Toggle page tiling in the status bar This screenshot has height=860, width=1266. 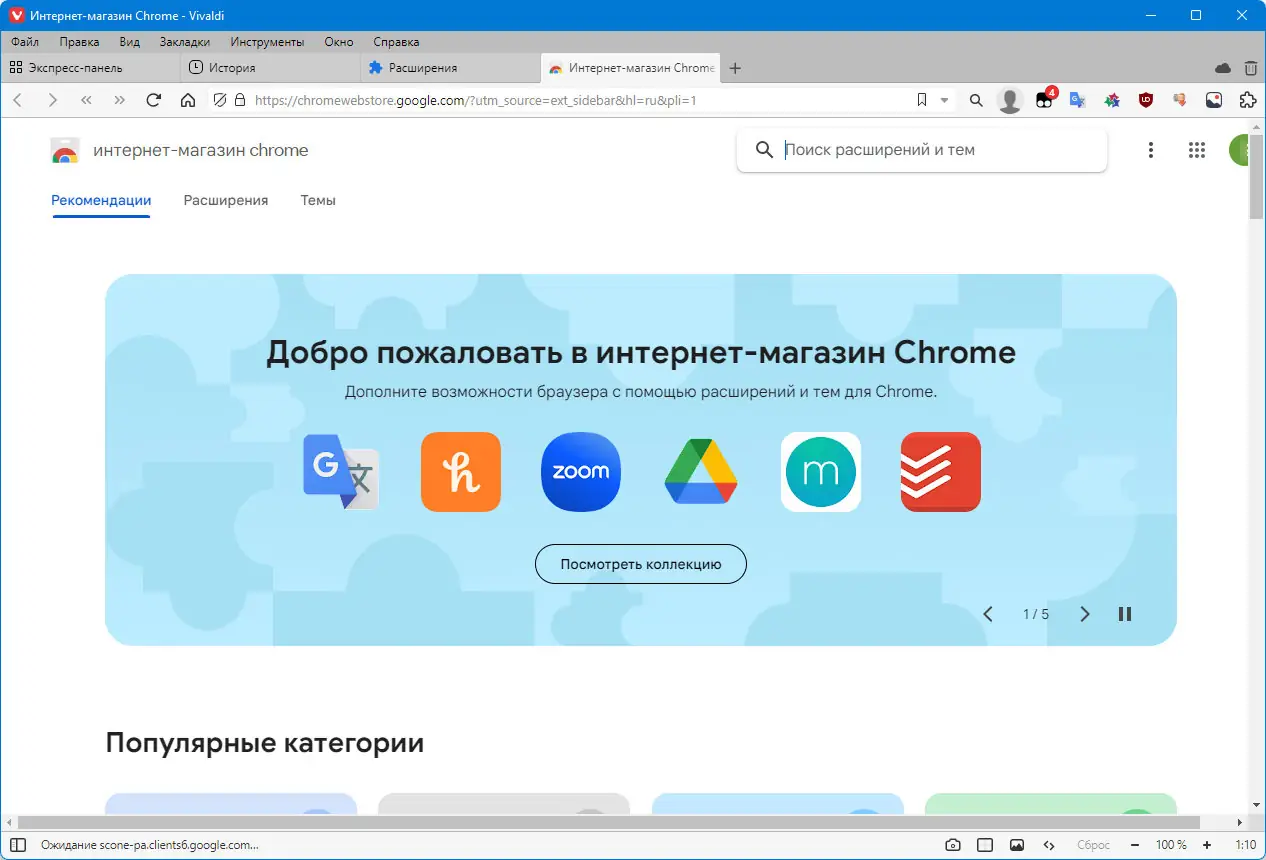coord(986,845)
